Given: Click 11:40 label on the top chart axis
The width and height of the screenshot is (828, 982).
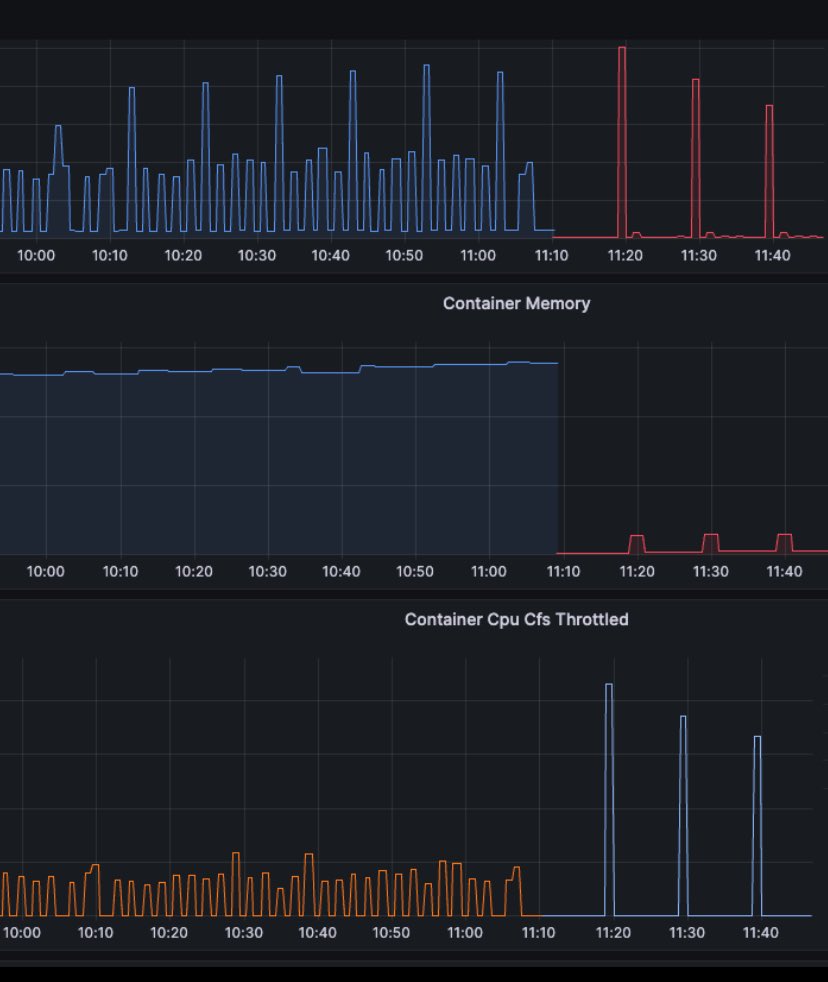Looking at the screenshot, I should tap(772, 256).
